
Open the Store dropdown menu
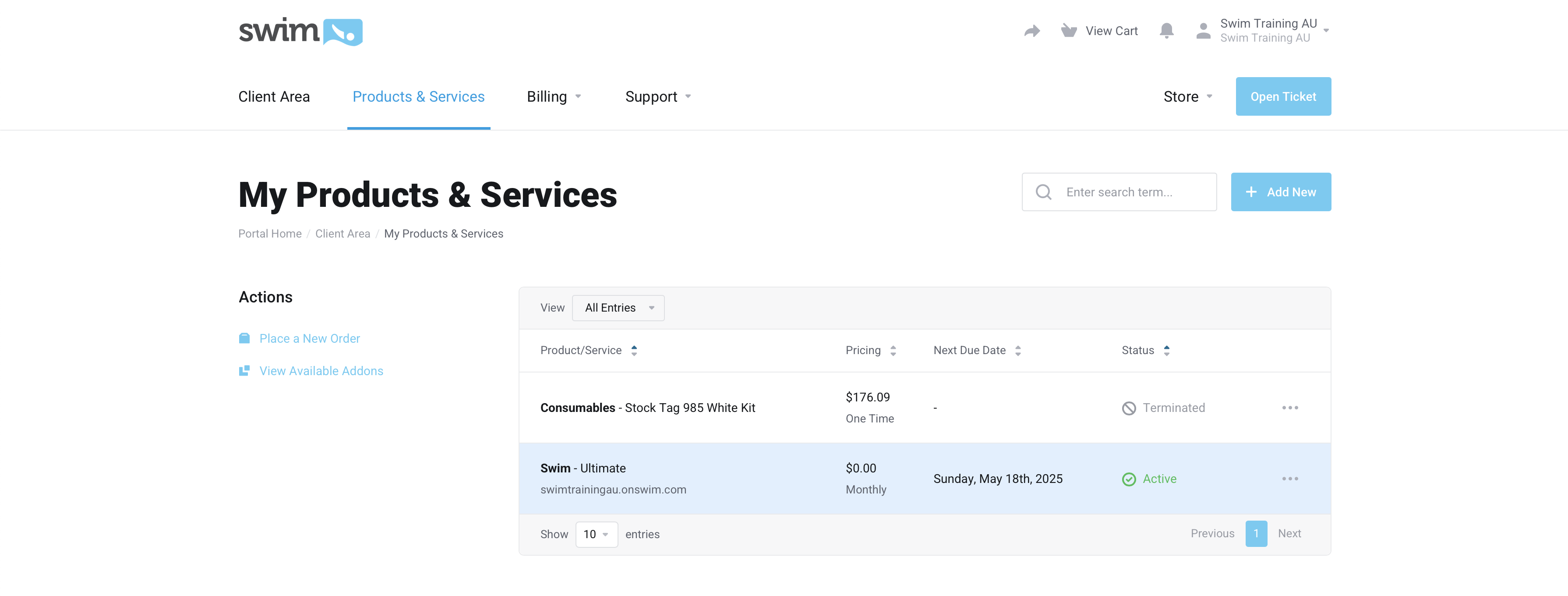[x=1188, y=97]
